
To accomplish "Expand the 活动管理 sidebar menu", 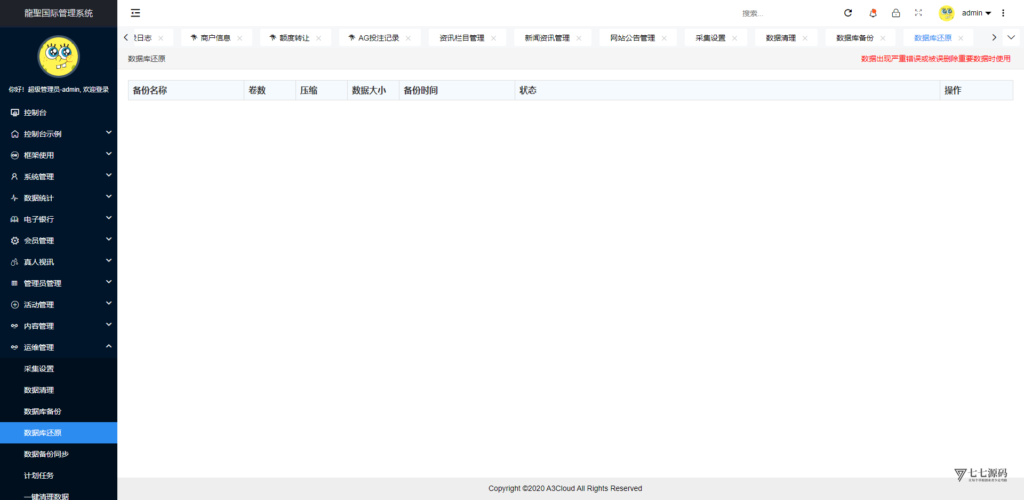I will coord(59,304).
